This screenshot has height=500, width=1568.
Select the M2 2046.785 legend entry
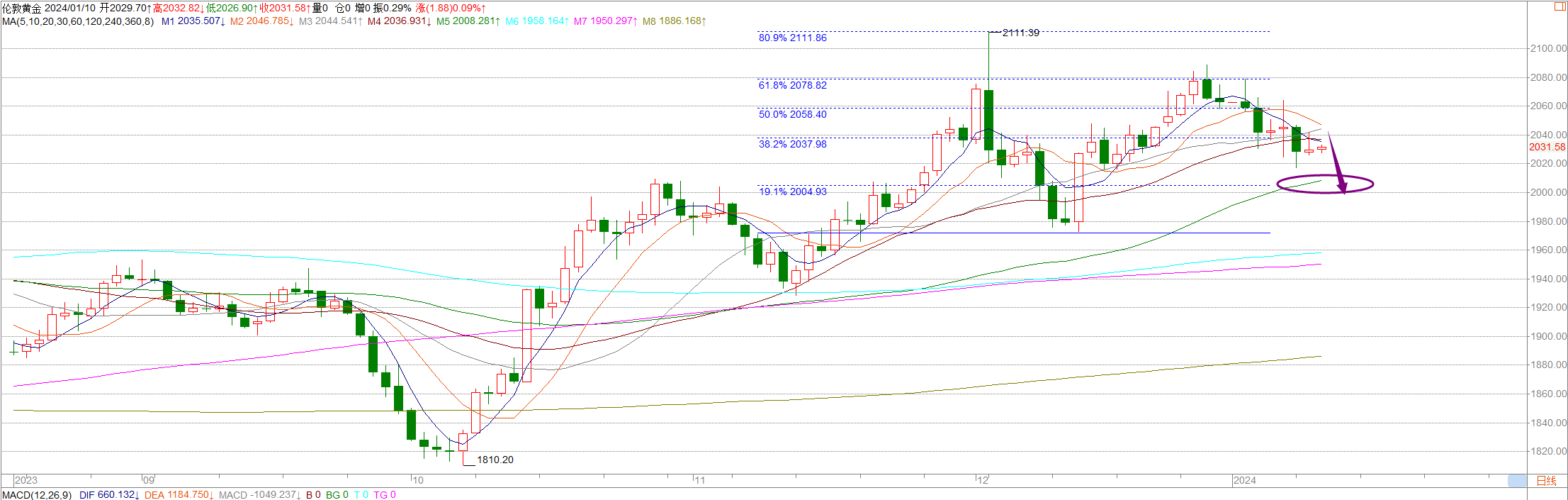point(261,21)
